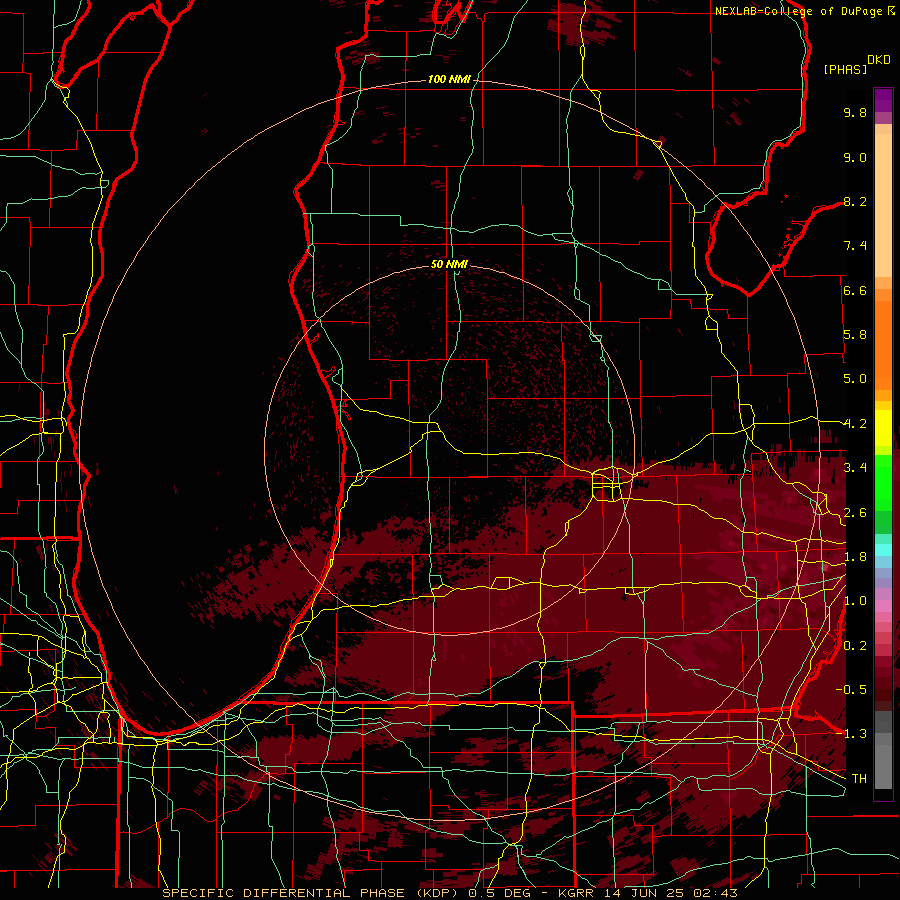Viewport: 900px width, 900px height.
Task: Click the 5.0 scale value
Action: pyautogui.click(x=855, y=379)
